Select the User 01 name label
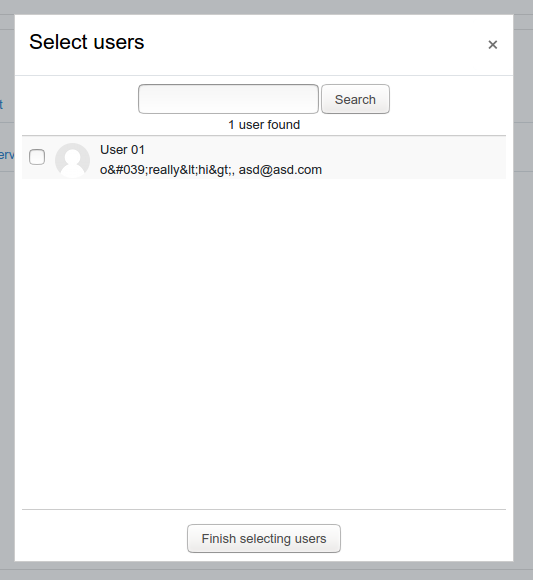The width and height of the screenshot is (533, 580). (122, 150)
